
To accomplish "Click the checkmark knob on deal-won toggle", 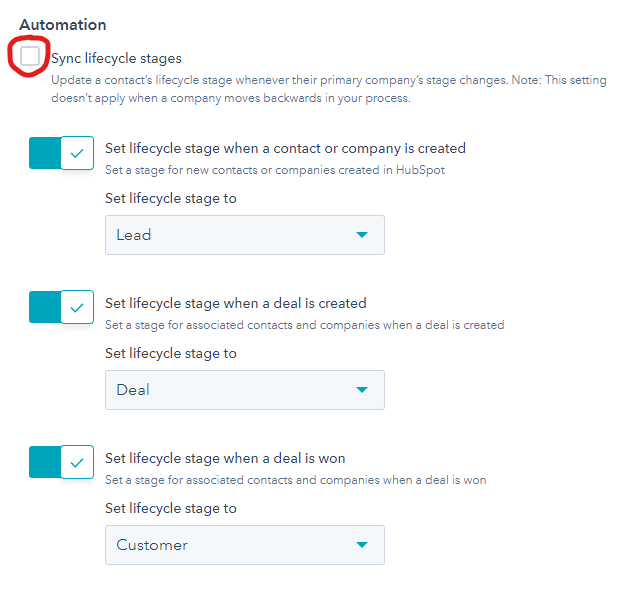I will click(77, 462).
